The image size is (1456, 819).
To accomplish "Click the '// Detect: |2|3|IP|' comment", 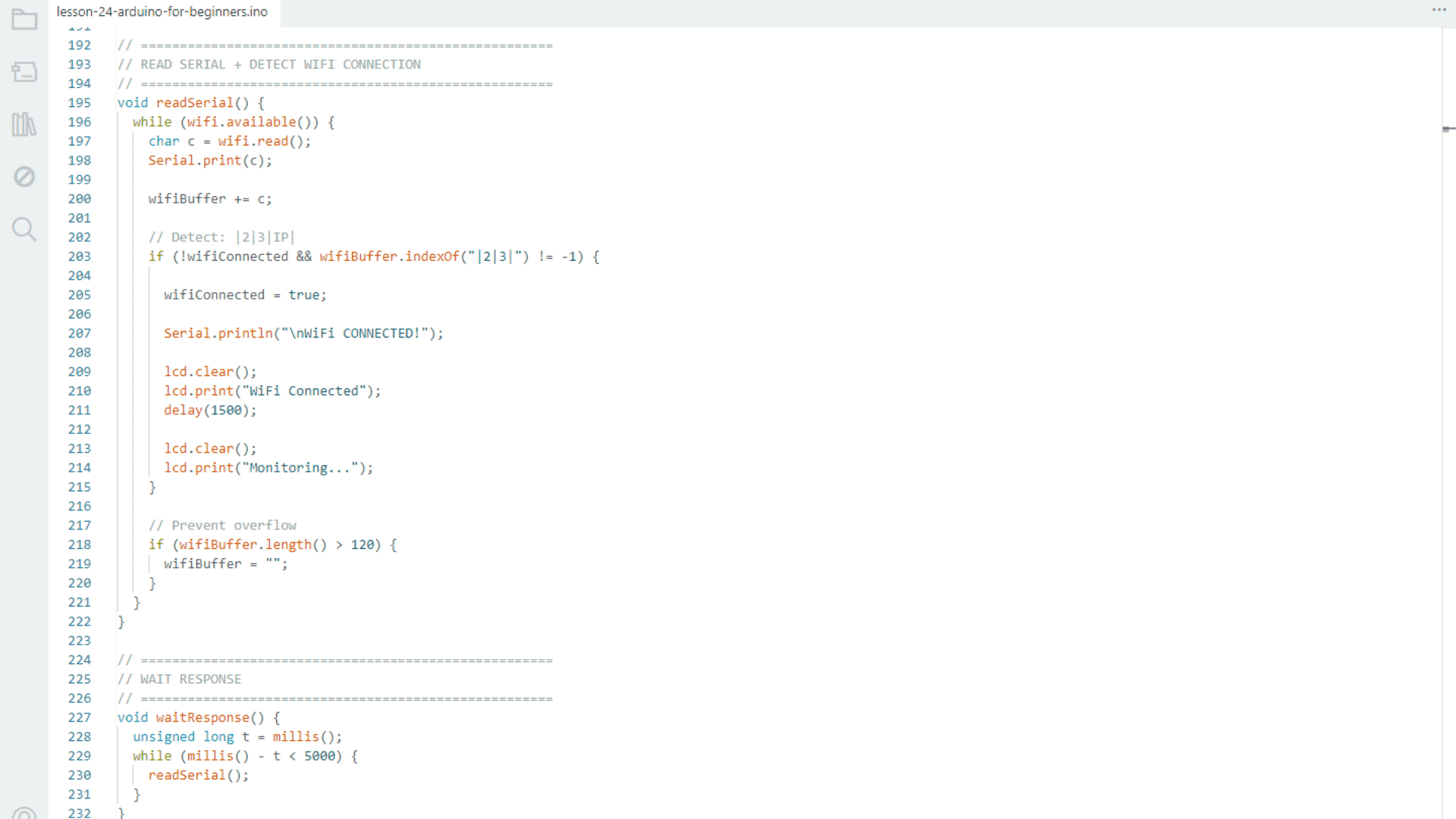I will (x=221, y=237).
